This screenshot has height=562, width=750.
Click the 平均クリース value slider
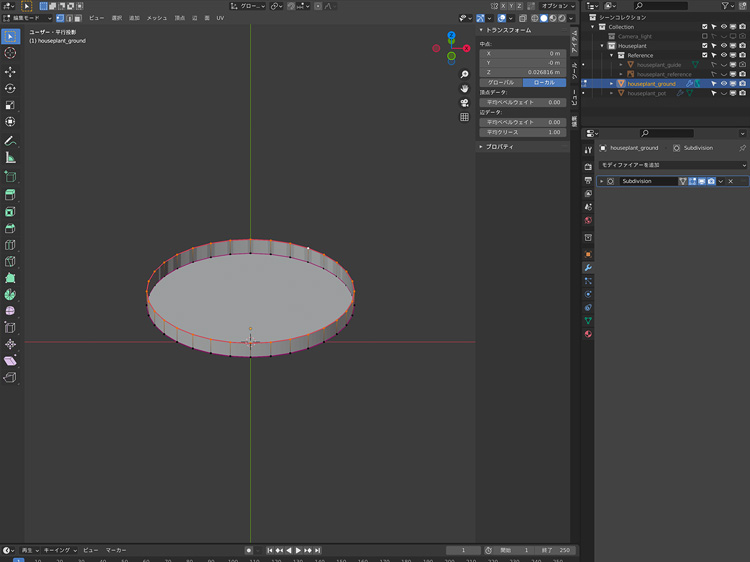(x=523, y=132)
